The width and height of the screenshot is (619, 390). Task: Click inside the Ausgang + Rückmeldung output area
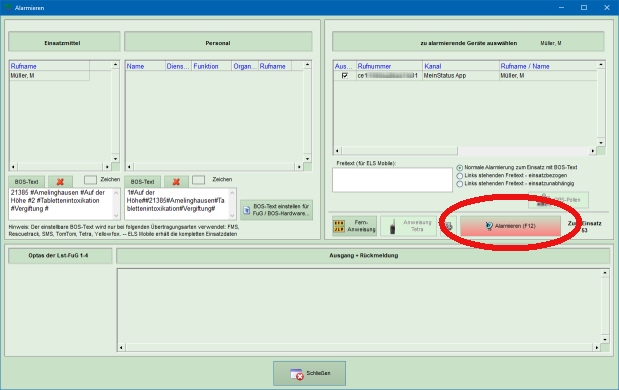click(x=359, y=306)
